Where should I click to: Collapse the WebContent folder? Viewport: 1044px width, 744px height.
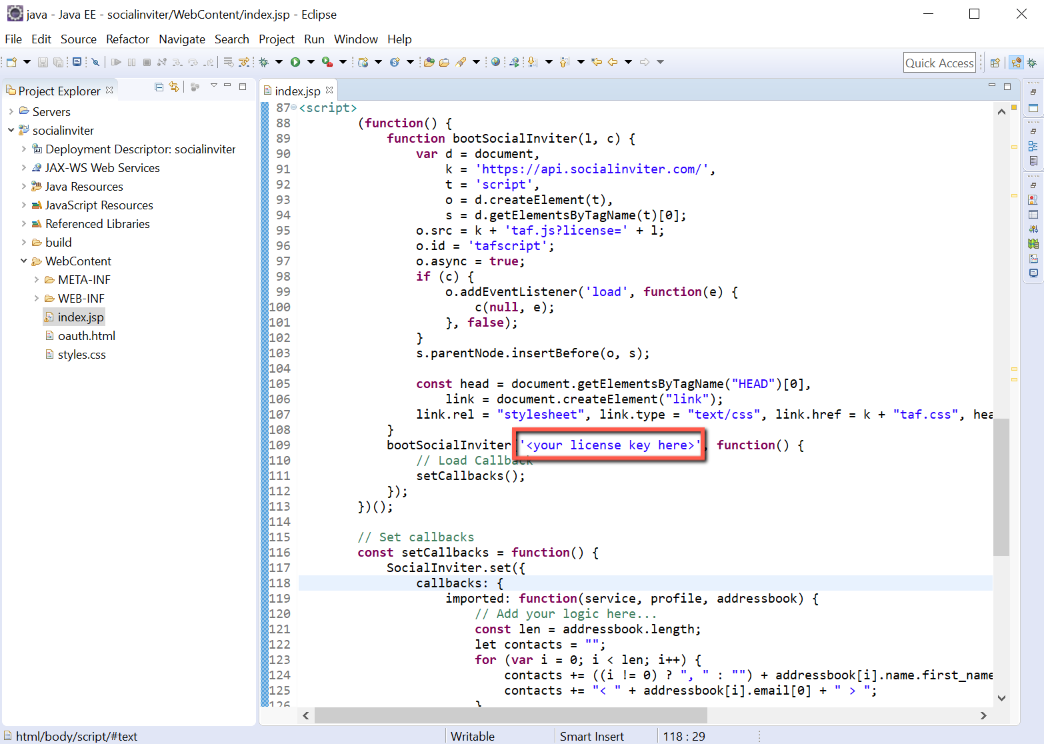pyautogui.click(x=24, y=260)
